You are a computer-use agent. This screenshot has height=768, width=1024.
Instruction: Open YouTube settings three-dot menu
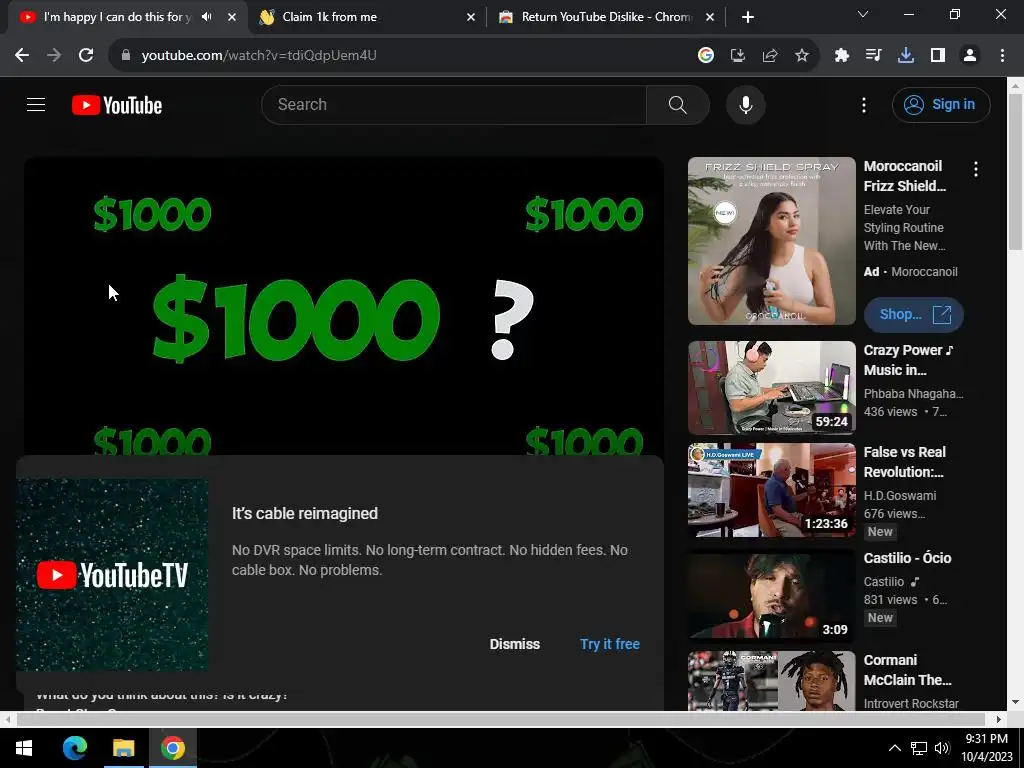863,104
